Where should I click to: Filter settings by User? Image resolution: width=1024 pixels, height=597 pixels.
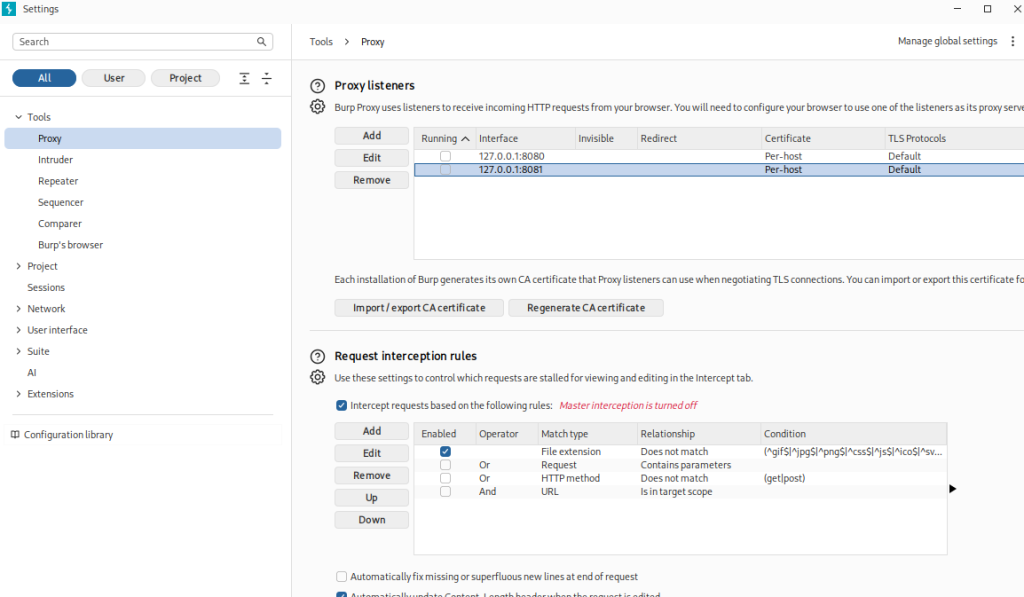[x=114, y=78]
